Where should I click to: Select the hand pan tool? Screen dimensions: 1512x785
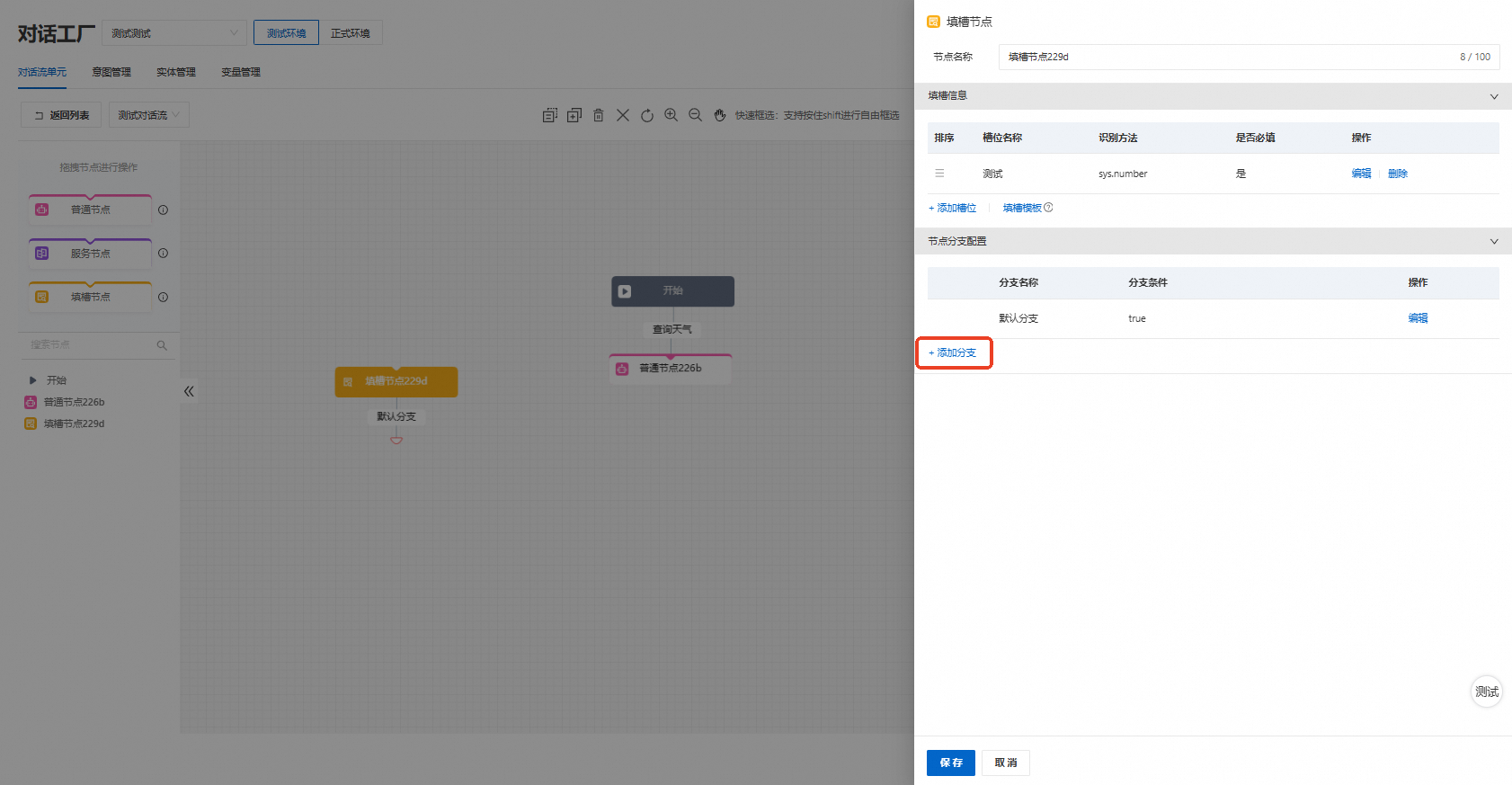(720, 115)
